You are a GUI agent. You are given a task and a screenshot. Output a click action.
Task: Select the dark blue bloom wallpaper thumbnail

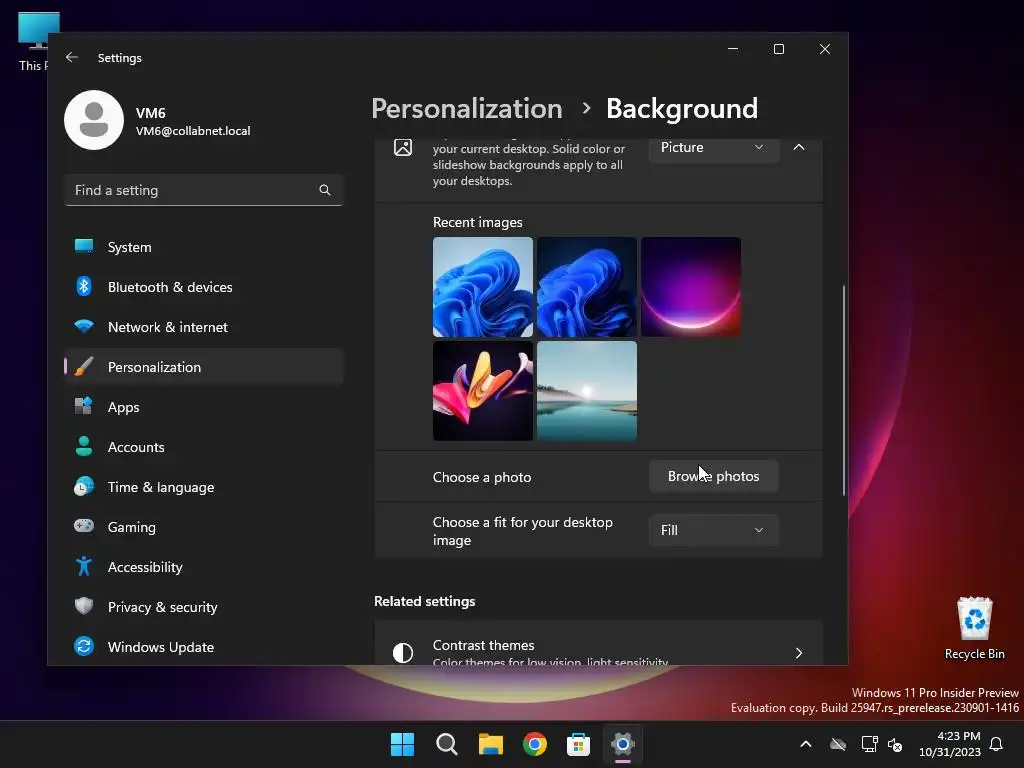click(586, 287)
